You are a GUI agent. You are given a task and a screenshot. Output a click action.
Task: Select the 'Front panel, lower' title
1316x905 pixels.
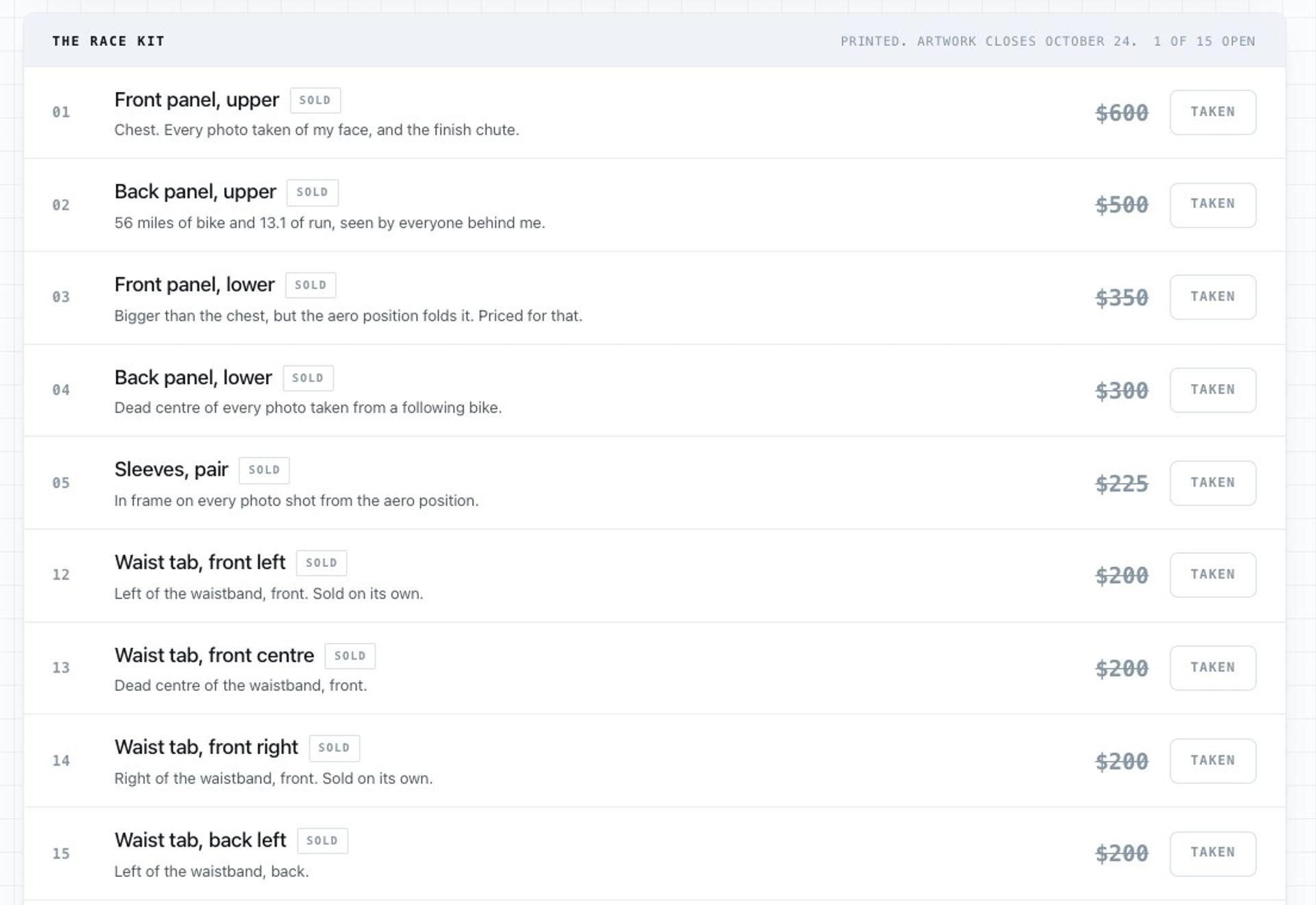[194, 285]
